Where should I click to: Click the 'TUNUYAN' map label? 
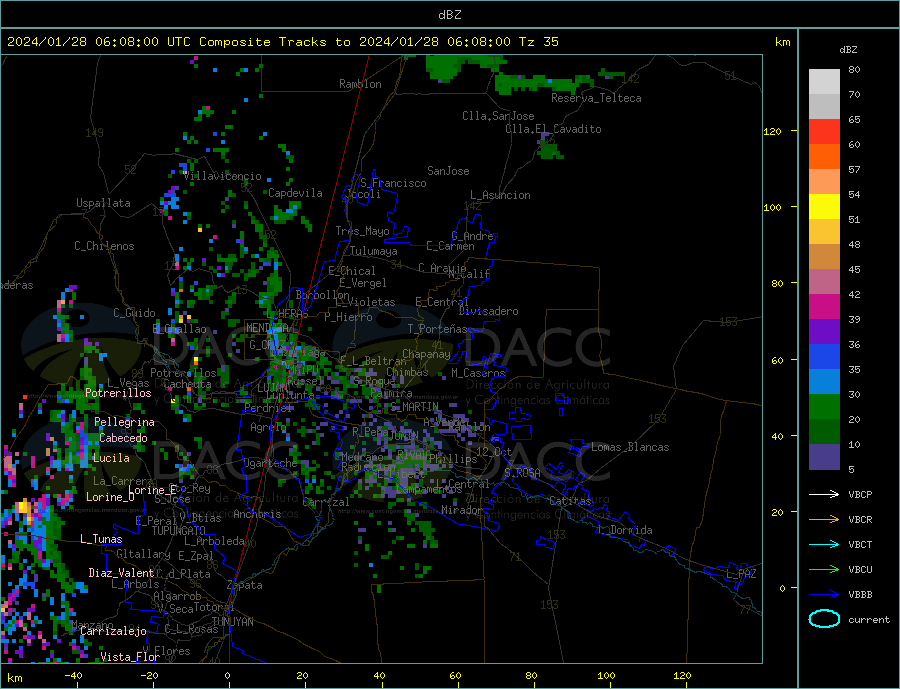(x=232, y=622)
